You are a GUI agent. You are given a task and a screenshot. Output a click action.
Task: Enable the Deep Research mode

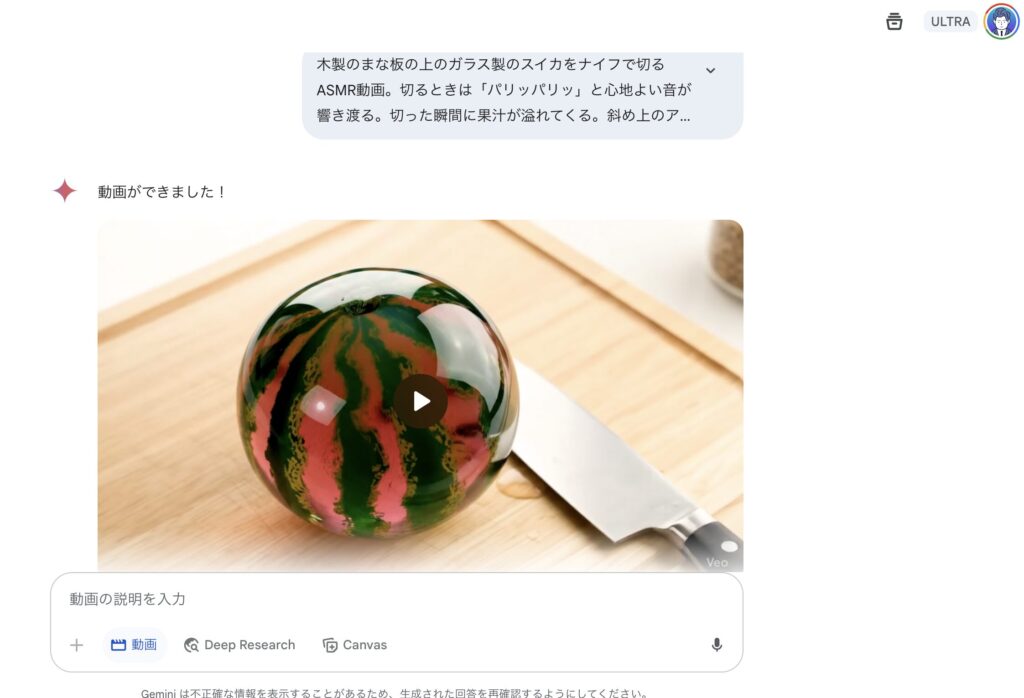point(240,645)
